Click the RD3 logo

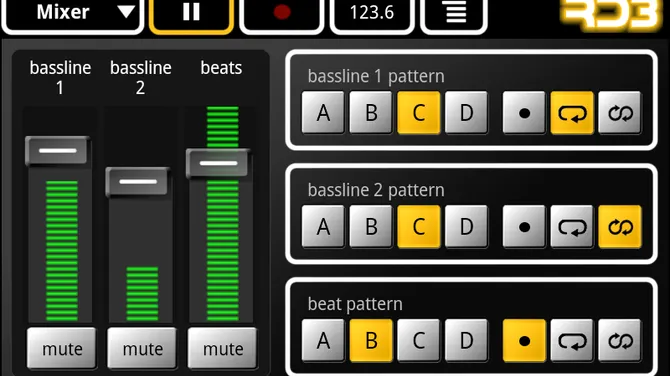tap(611, 15)
